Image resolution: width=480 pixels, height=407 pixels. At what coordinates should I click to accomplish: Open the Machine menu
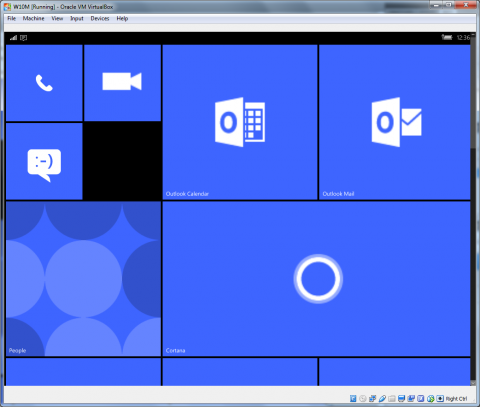click(x=33, y=18)
